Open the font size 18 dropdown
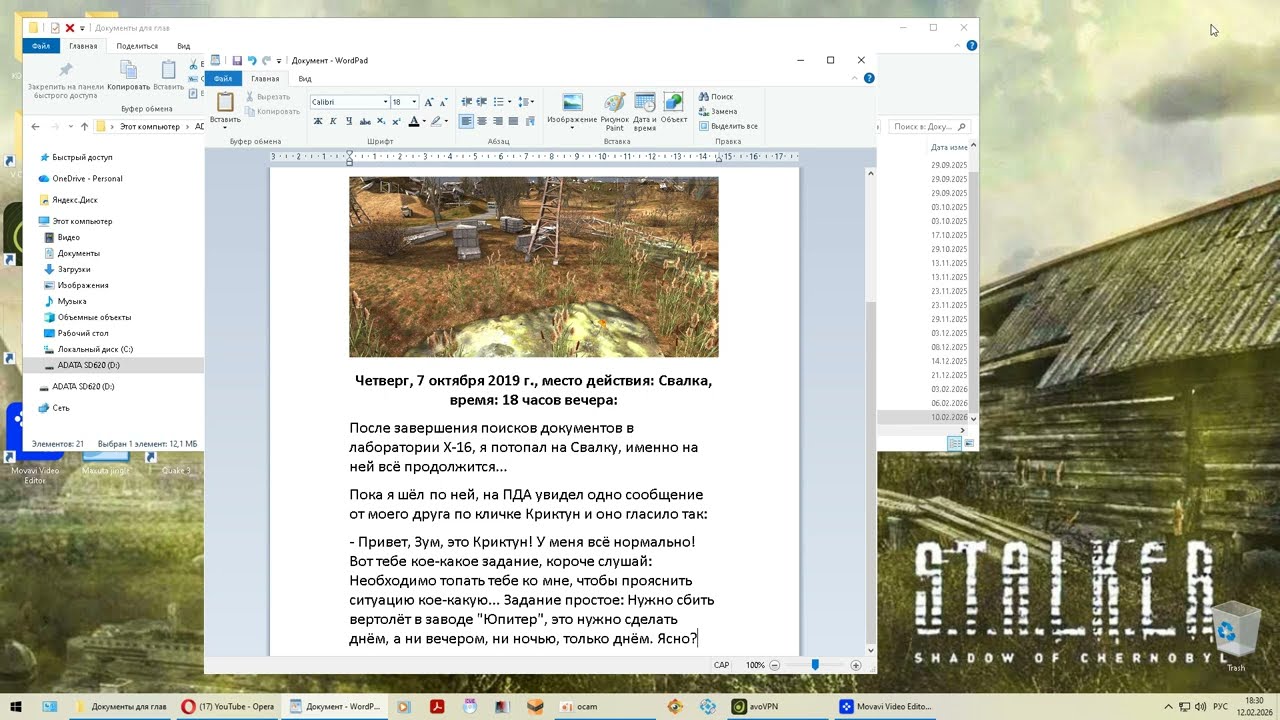Screen dimensions: 1280x720 point(415,102)
